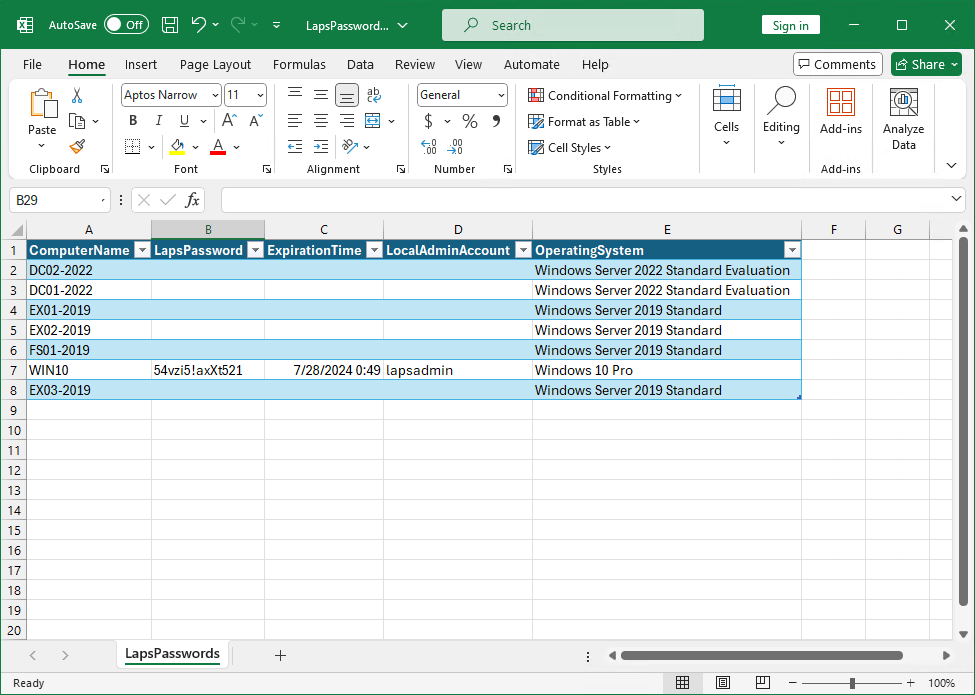Open the Comments pane button
The height and width of the screenshot is (695, 975).
click(837, 64)
